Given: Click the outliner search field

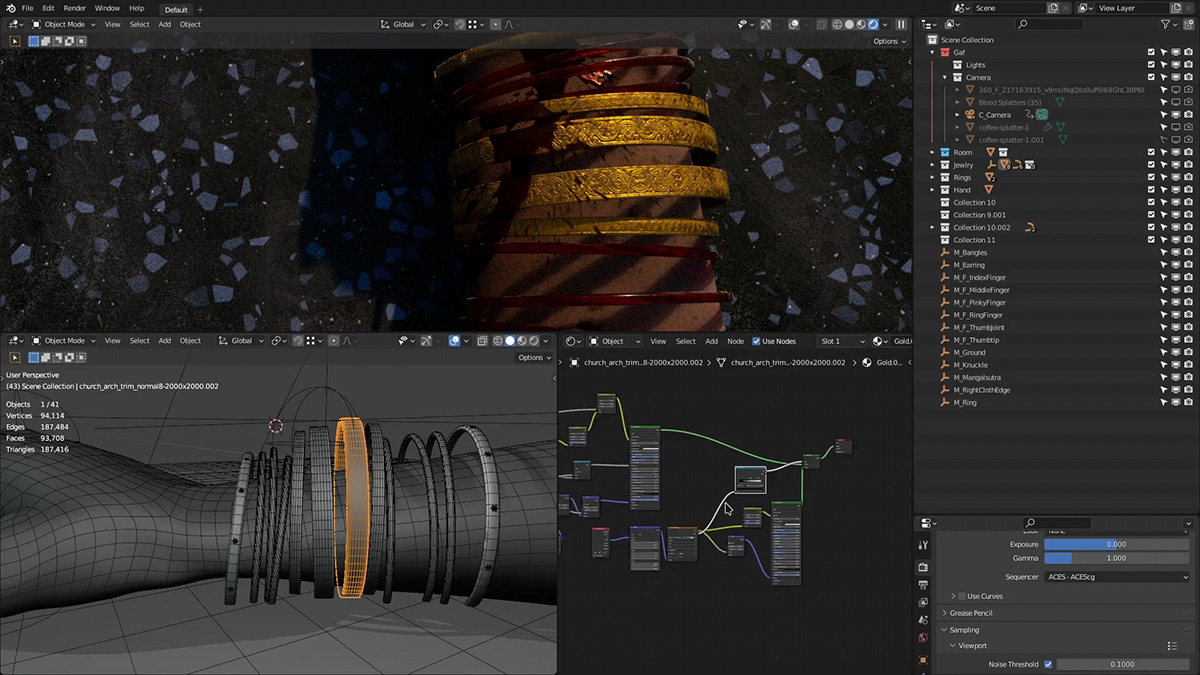Looking at the screenshot, I should point(1050,24).
